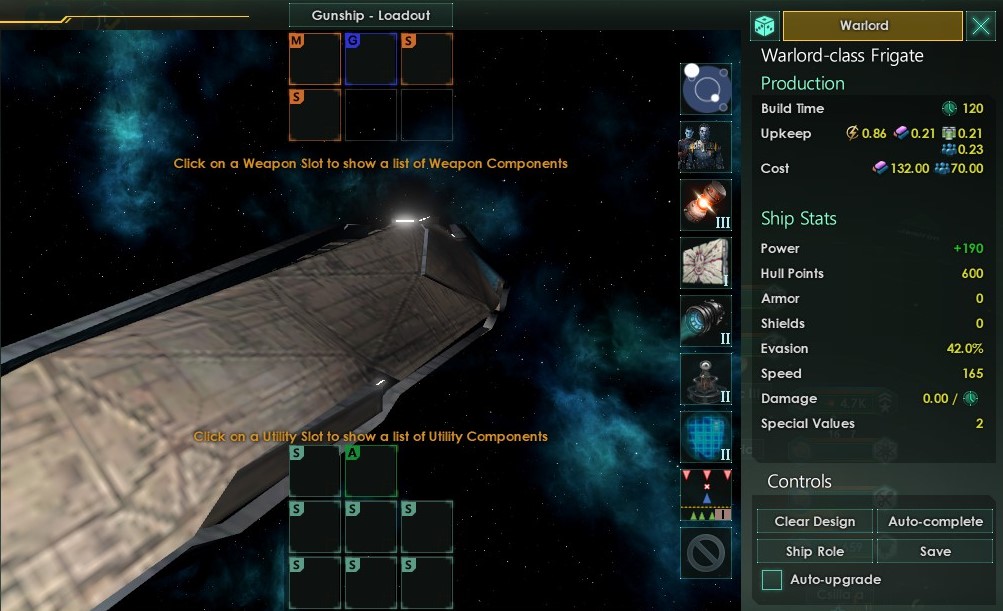Open the Ship Role selector
The width and height of the screenshot is (1003, 611).
click(x=814, y=551)
